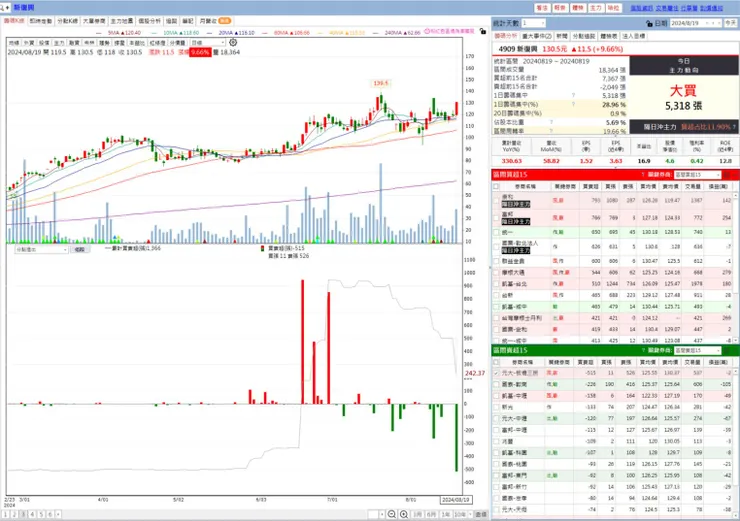Switch to the 分點K線 tab
The width and height of the screenshot is (740, 521).
[x=67, y=21]
